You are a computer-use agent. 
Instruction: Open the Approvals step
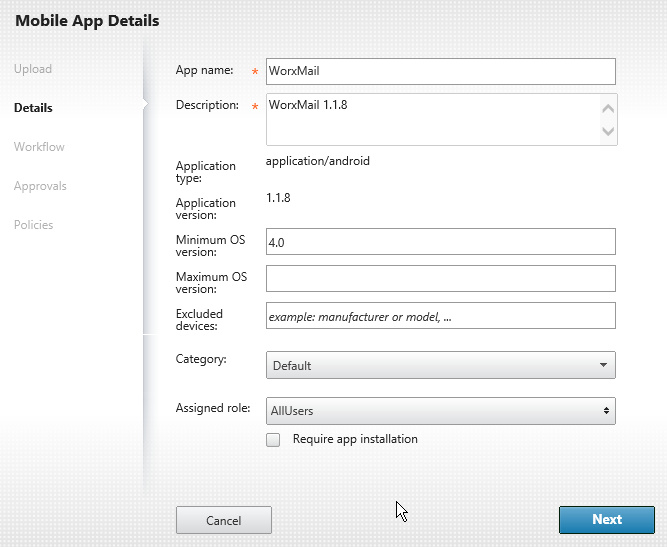click(40, 186)
